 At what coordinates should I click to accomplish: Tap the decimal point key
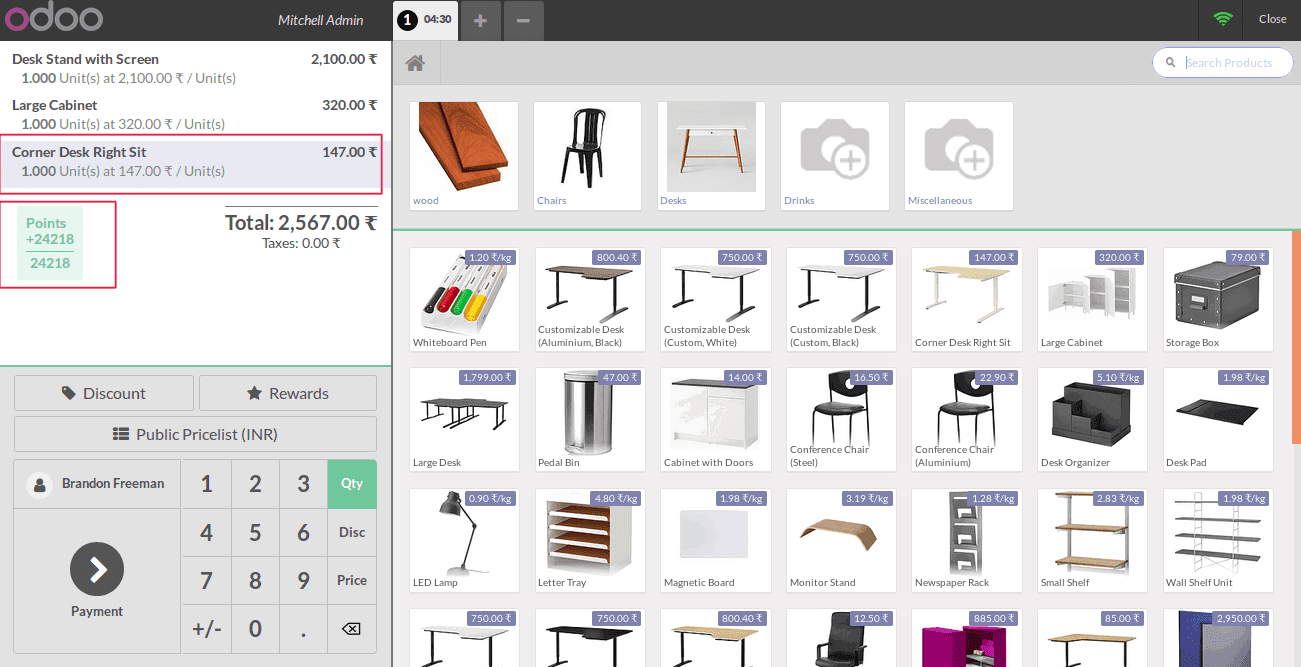(x=303, y=629)
